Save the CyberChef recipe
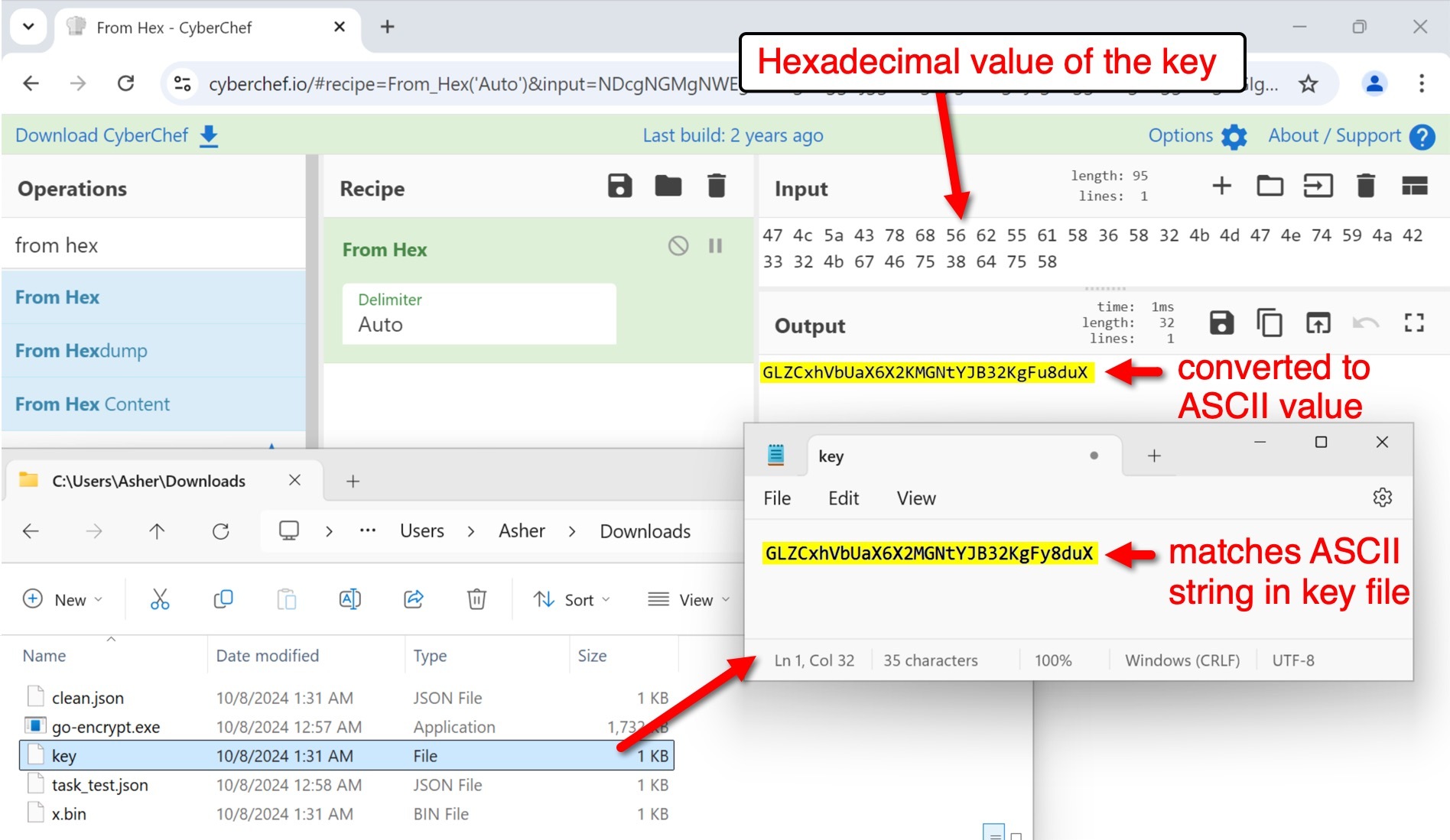Viewport: 1450px width, 840px height. click(619, 186)
